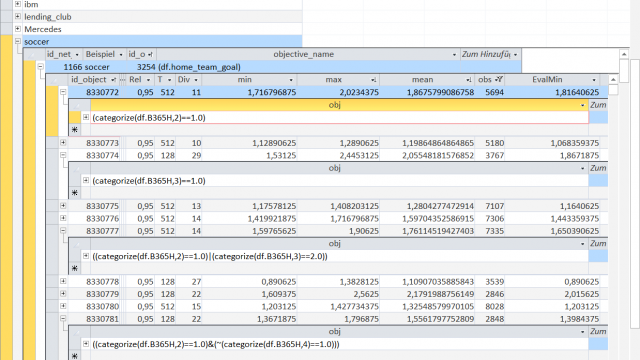This screenshot has height=360, width=640.
Task: Open EvalMin column dropdown arrow
Action: pyautogui.click(x=594, y=80)
